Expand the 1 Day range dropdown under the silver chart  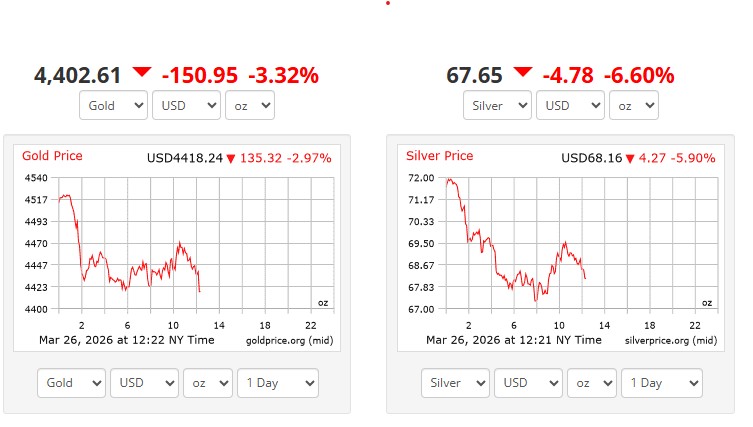pyautogui.click(x=661, y=383)
